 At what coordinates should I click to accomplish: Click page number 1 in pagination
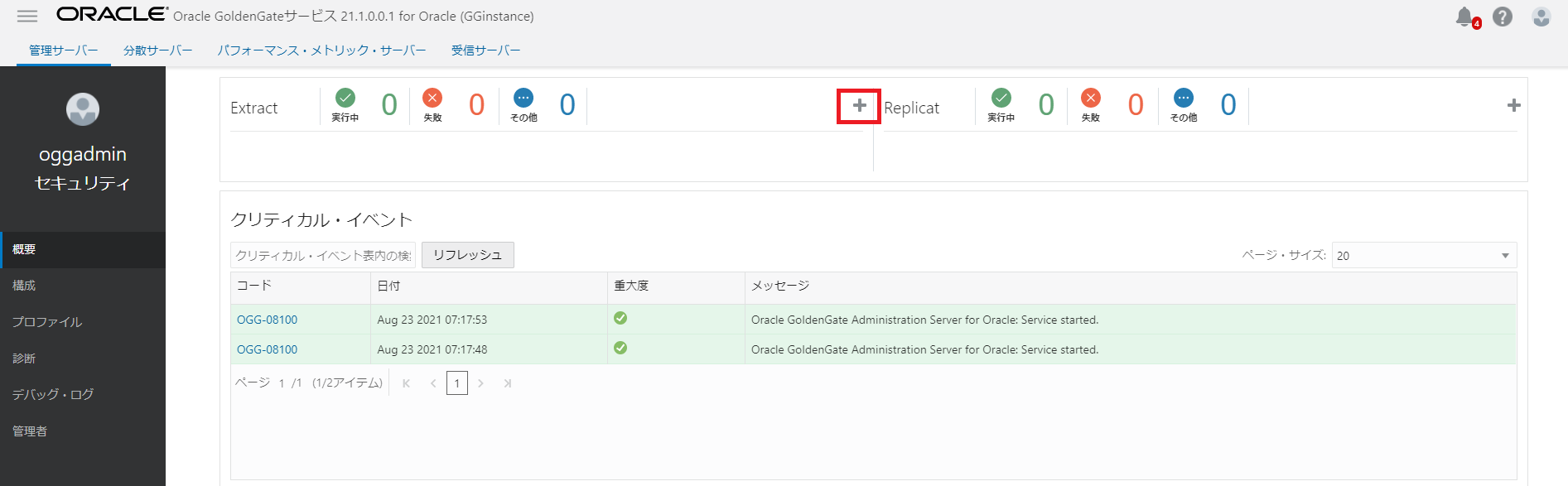coord(456,383)
